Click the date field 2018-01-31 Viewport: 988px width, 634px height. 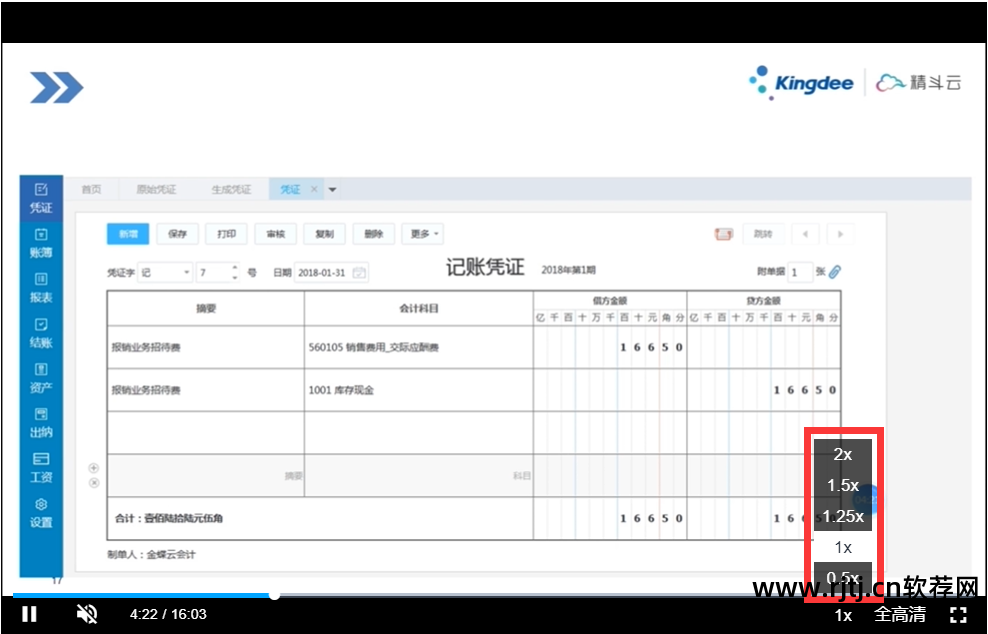[x=331, y=272]
